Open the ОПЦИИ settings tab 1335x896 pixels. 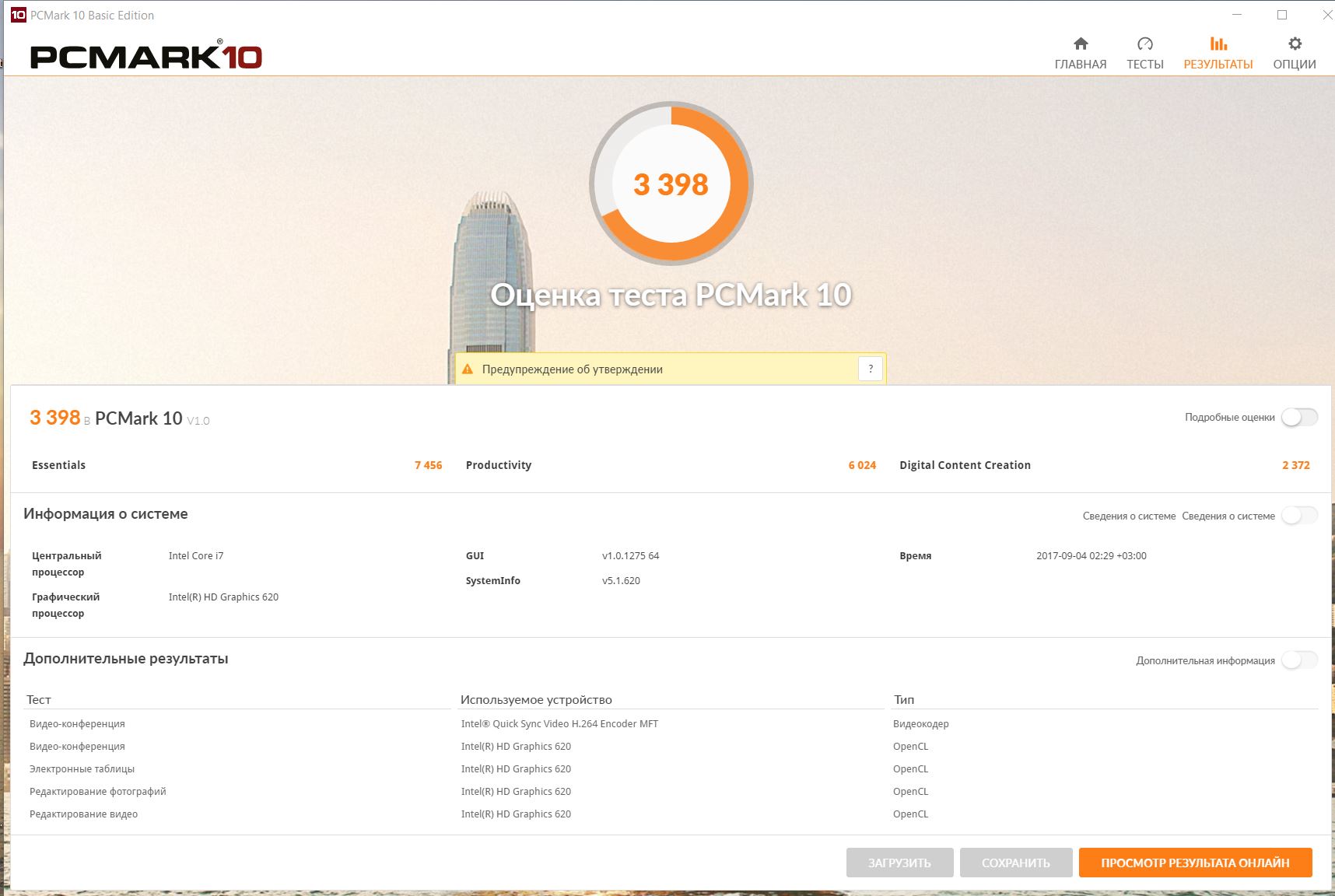pyautogui.click(x=1294, y=53)
